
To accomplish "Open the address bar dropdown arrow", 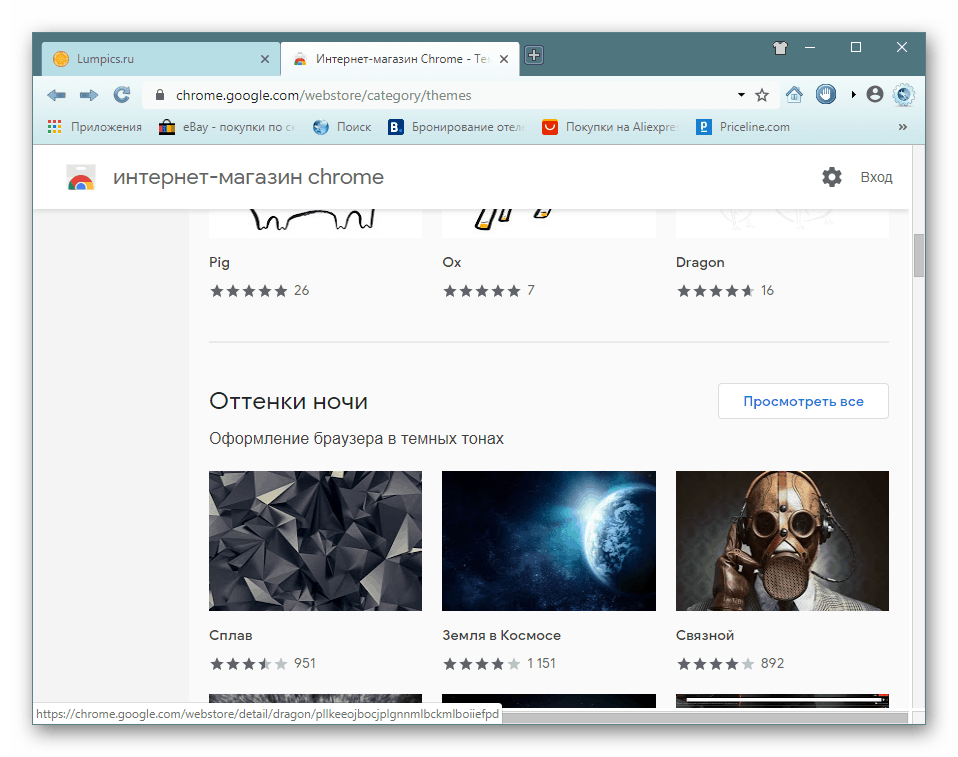I will click(741, 95).
